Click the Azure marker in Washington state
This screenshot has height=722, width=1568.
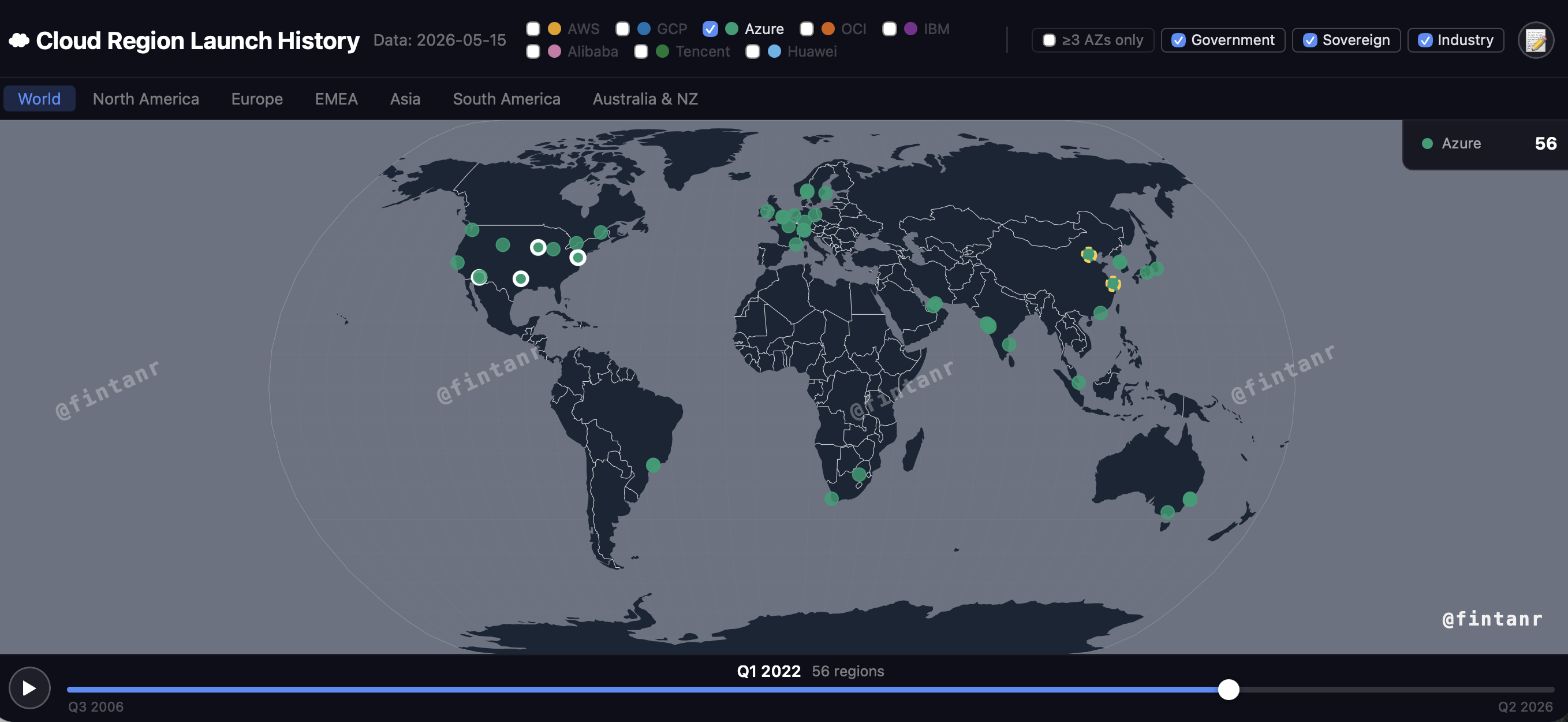(x=472, y=229)
